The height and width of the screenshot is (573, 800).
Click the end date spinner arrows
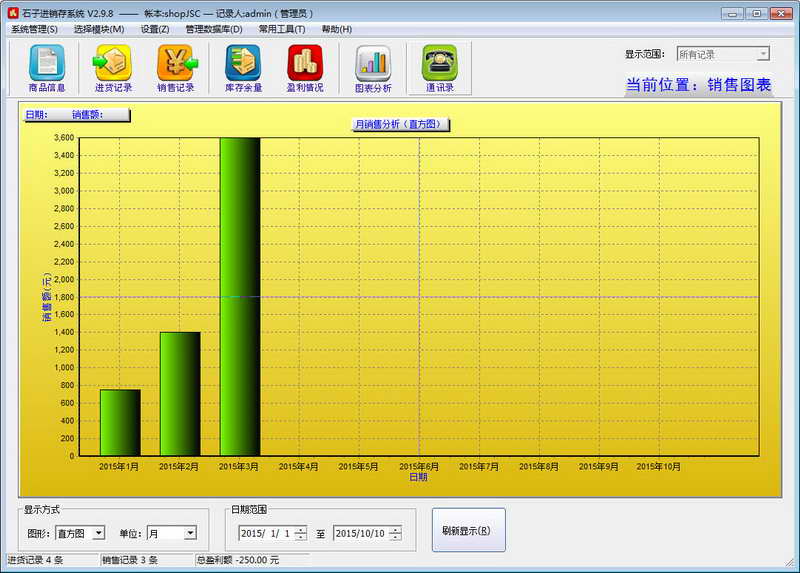click(x=395, y=533)
